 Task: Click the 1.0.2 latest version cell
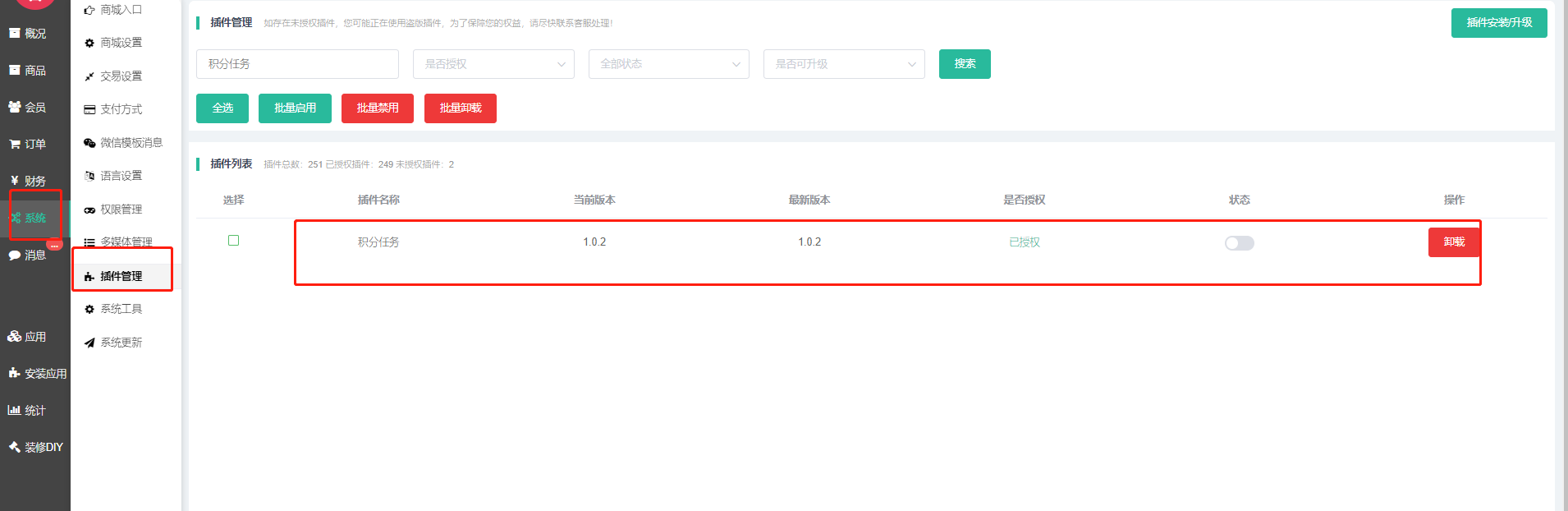pos(809,242)
